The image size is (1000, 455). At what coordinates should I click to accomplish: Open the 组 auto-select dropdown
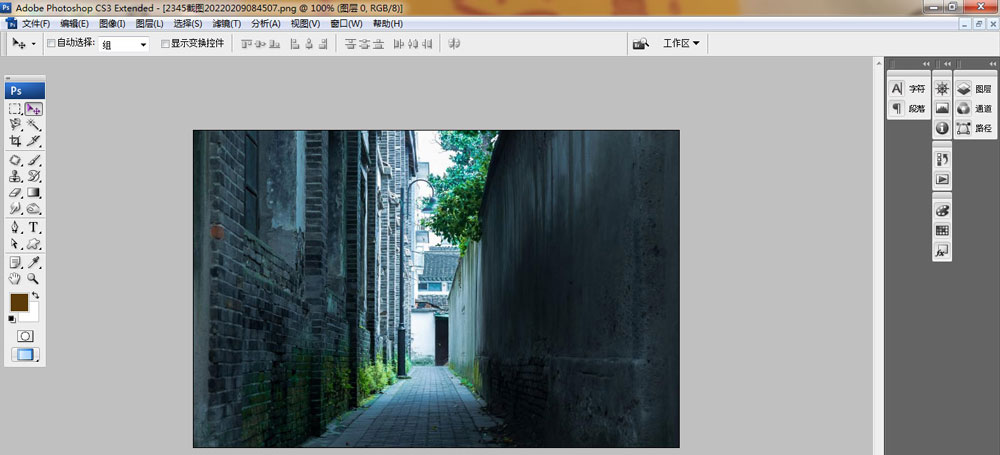coord(124,45)
